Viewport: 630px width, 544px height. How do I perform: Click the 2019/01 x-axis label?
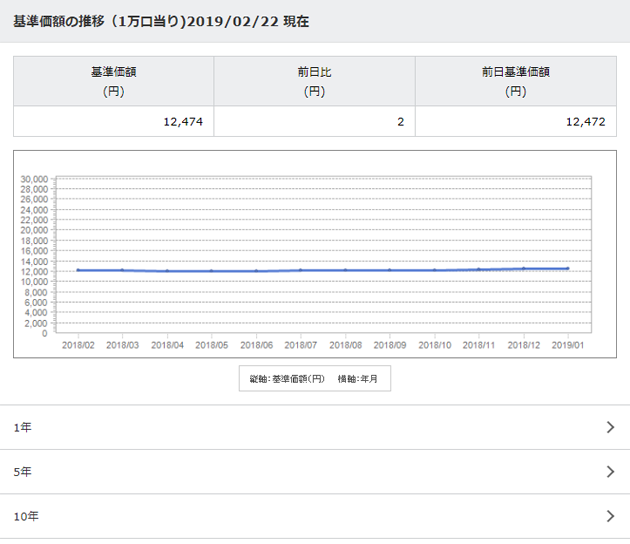[x=568, y=344]
